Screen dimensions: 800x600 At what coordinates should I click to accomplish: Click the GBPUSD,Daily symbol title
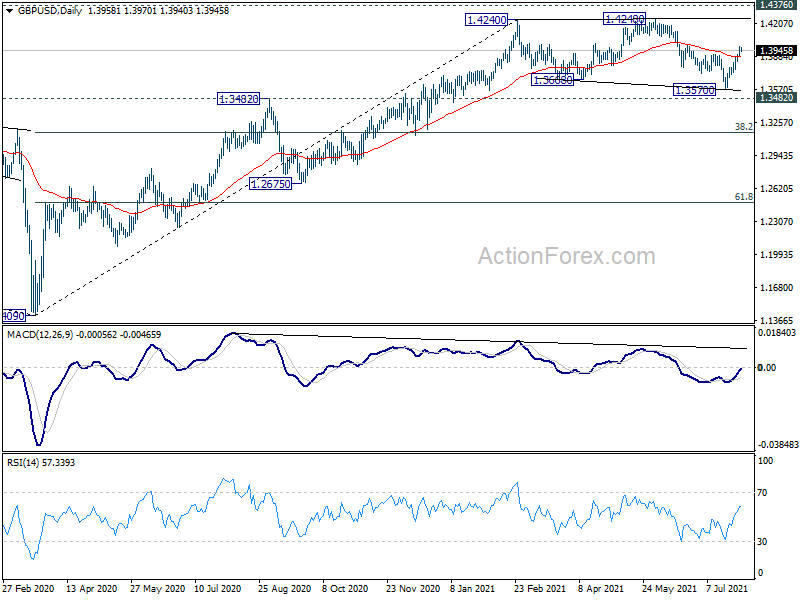(49, 11)
